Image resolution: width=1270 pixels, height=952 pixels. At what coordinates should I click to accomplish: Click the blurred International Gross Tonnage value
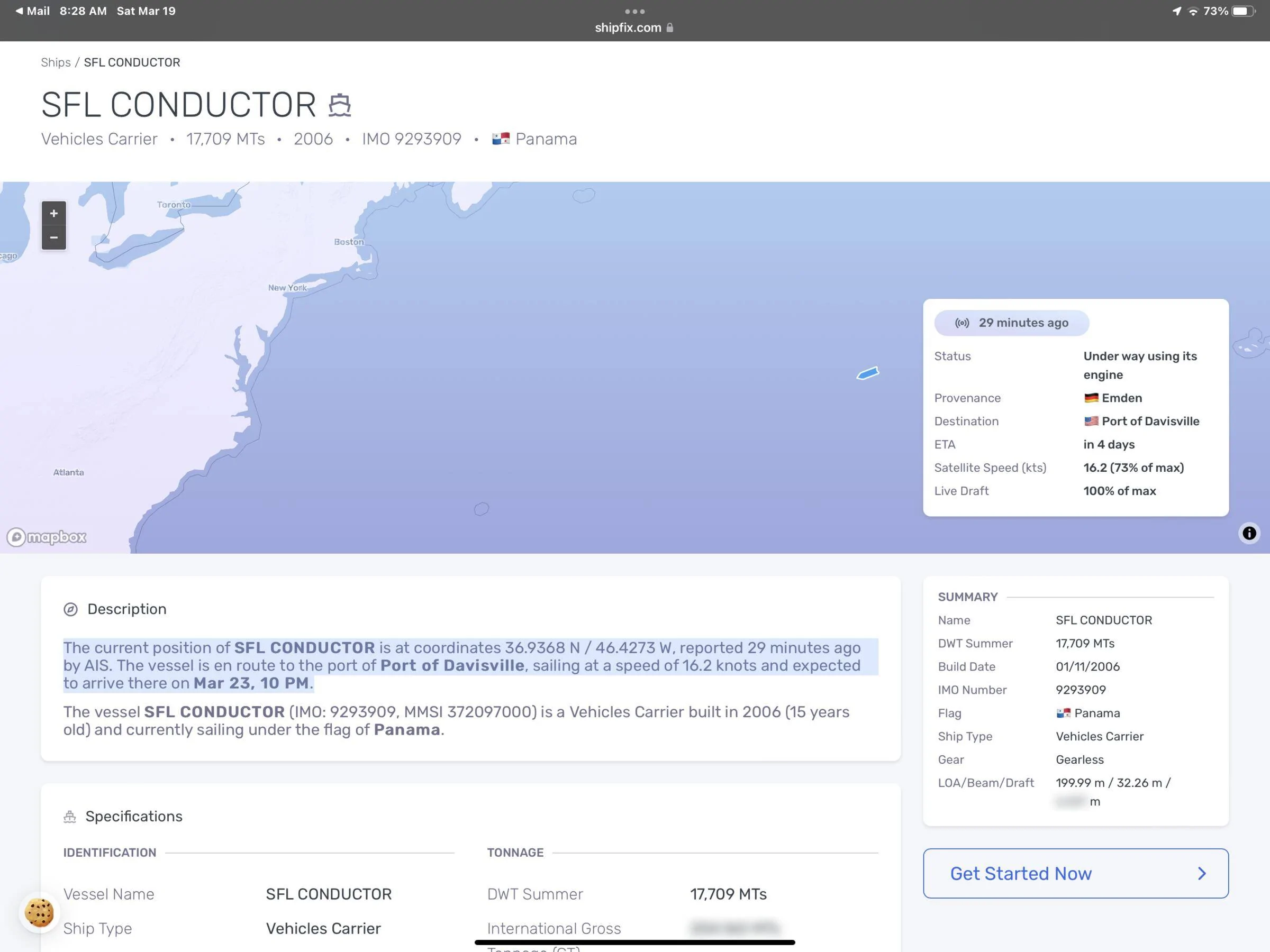[735, 929]
